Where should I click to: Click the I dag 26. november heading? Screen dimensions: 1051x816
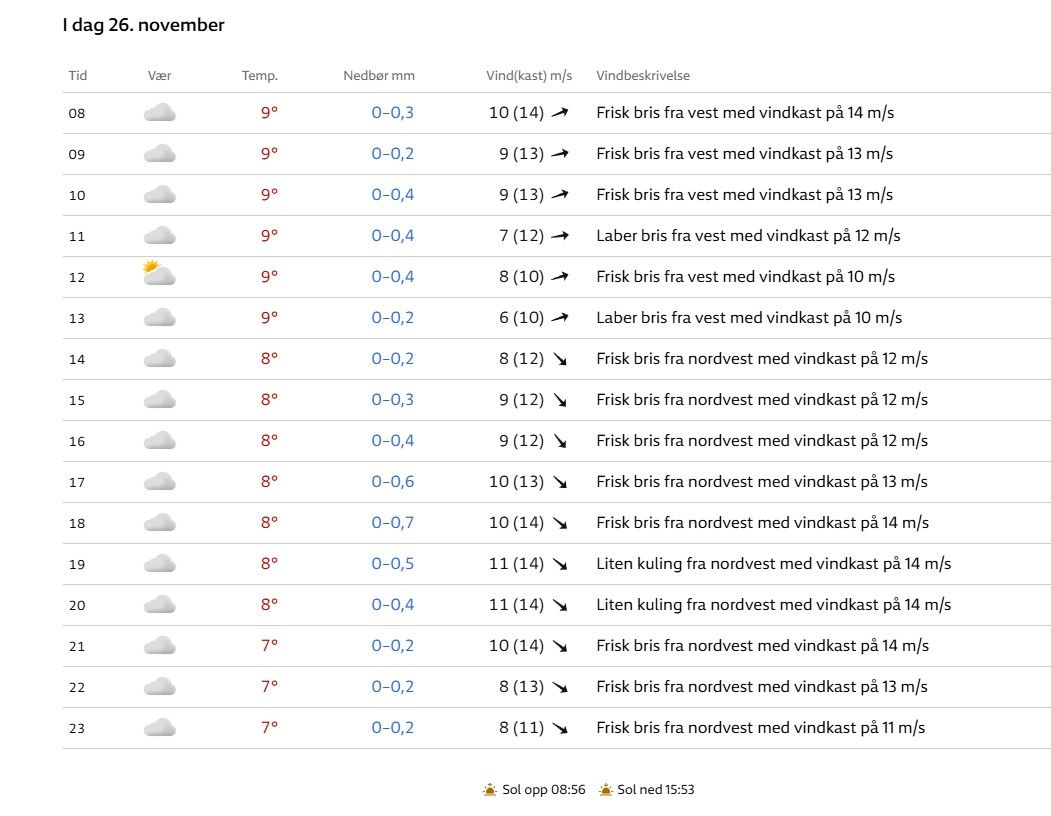pyautogui.click(x=143, y=26)
